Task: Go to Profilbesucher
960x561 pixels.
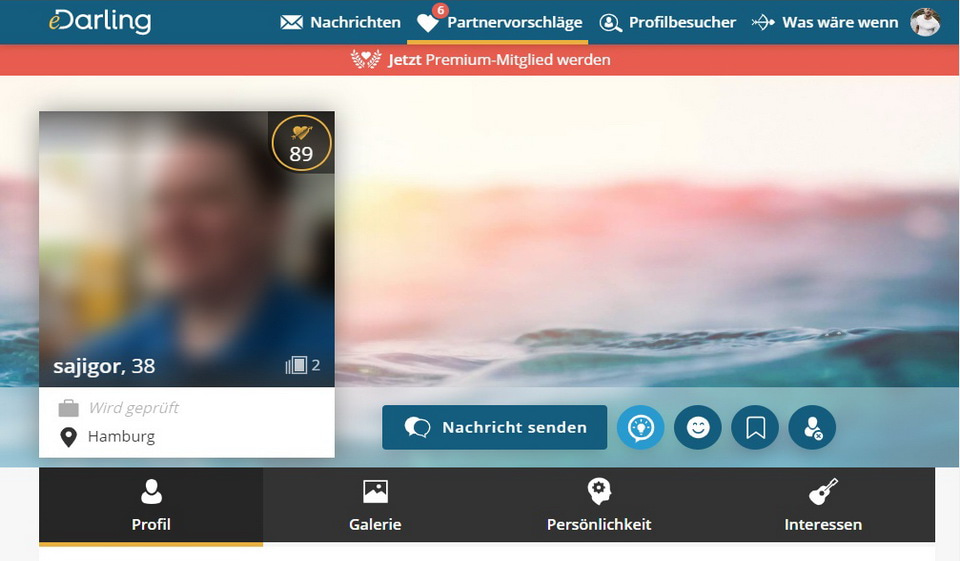Action: point(667,22)
